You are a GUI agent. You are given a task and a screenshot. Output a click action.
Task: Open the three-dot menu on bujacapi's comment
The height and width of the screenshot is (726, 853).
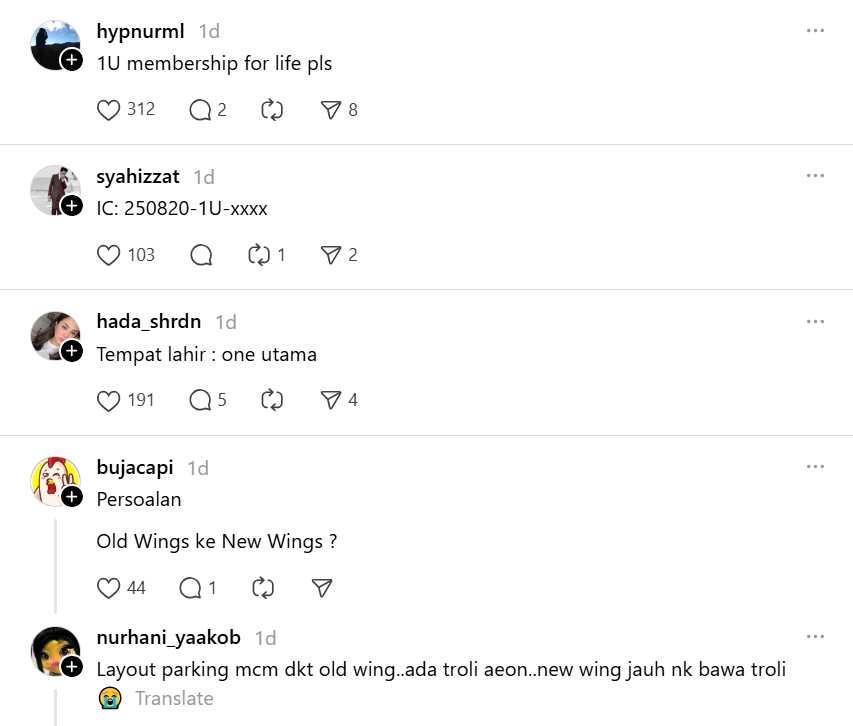click(815, 467)
